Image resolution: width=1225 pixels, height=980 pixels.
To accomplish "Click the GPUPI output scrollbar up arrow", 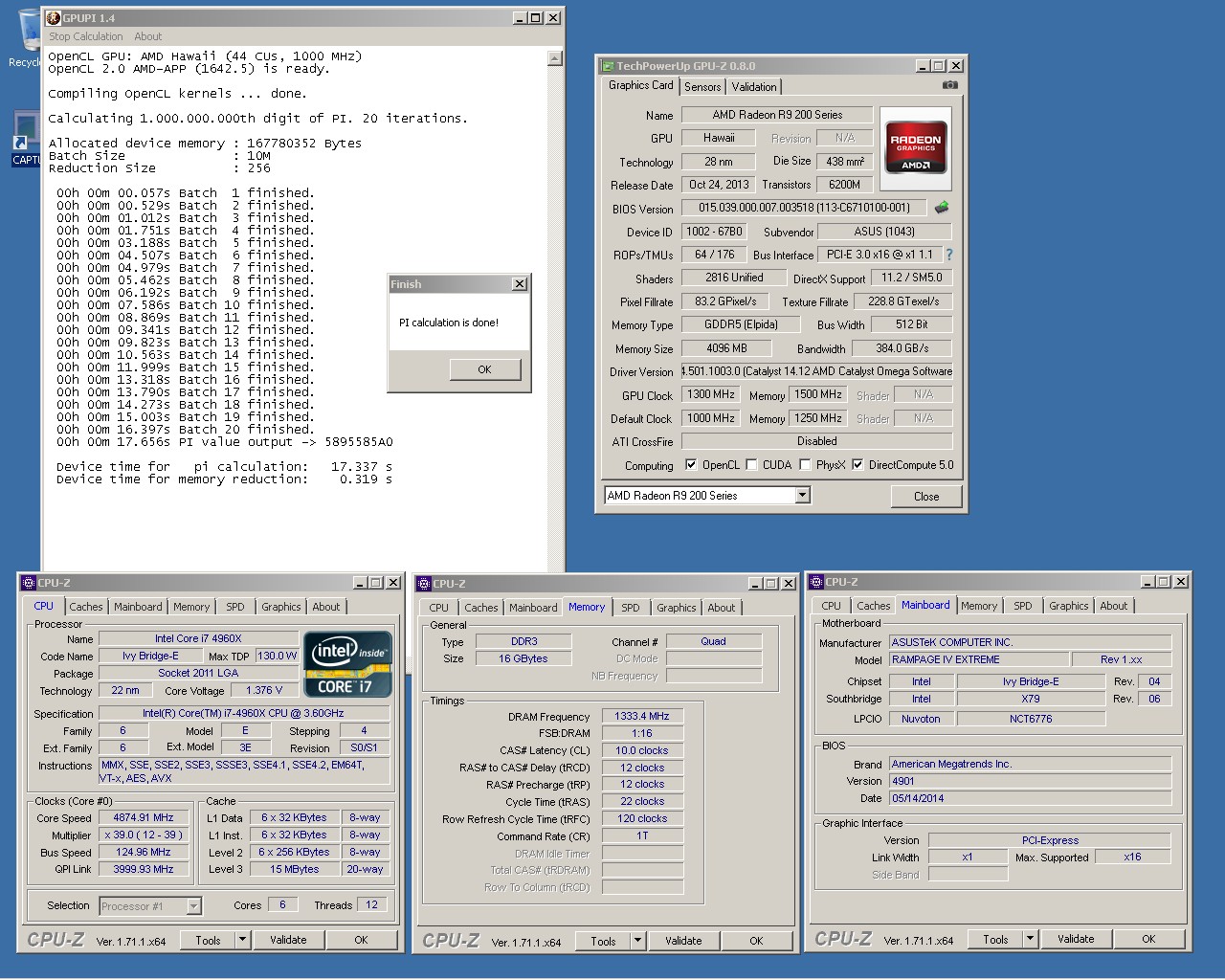I will (x=555, y=58).
